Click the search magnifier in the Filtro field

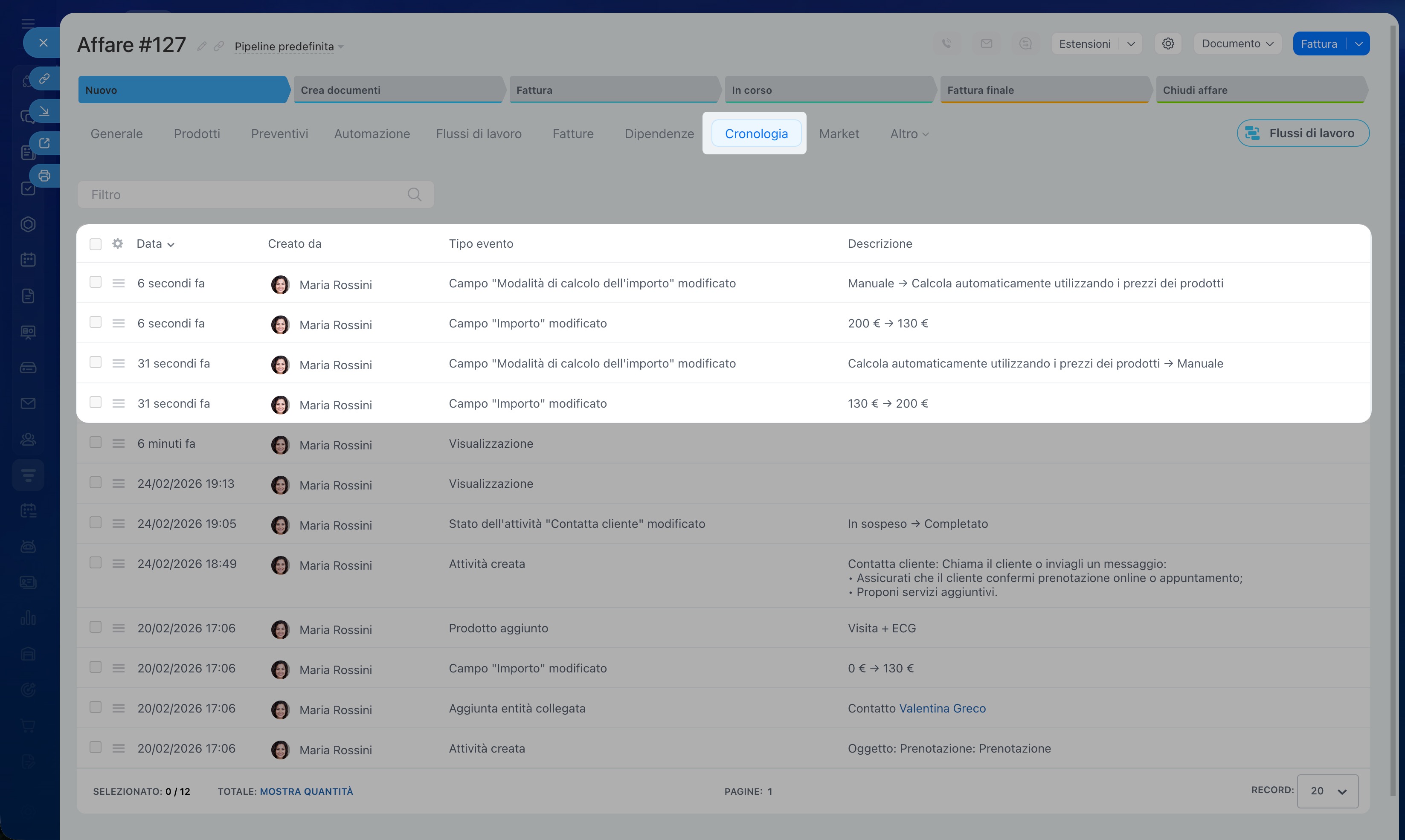tap(414, 195)
